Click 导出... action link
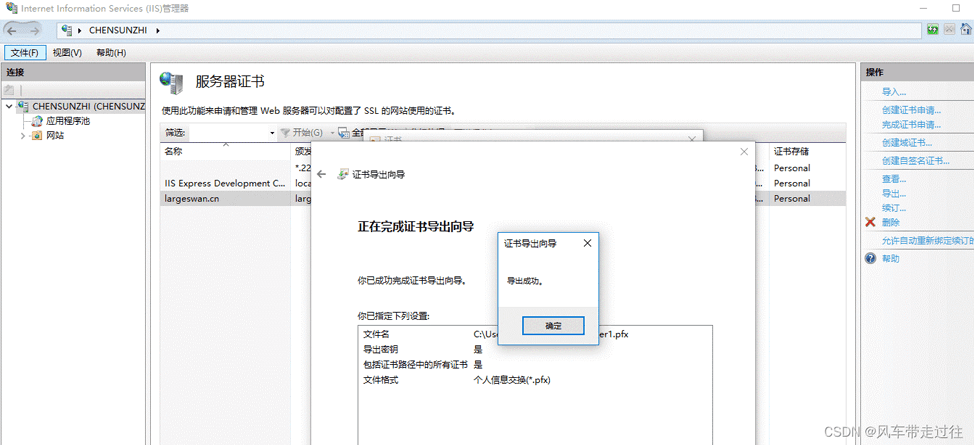 894,194
